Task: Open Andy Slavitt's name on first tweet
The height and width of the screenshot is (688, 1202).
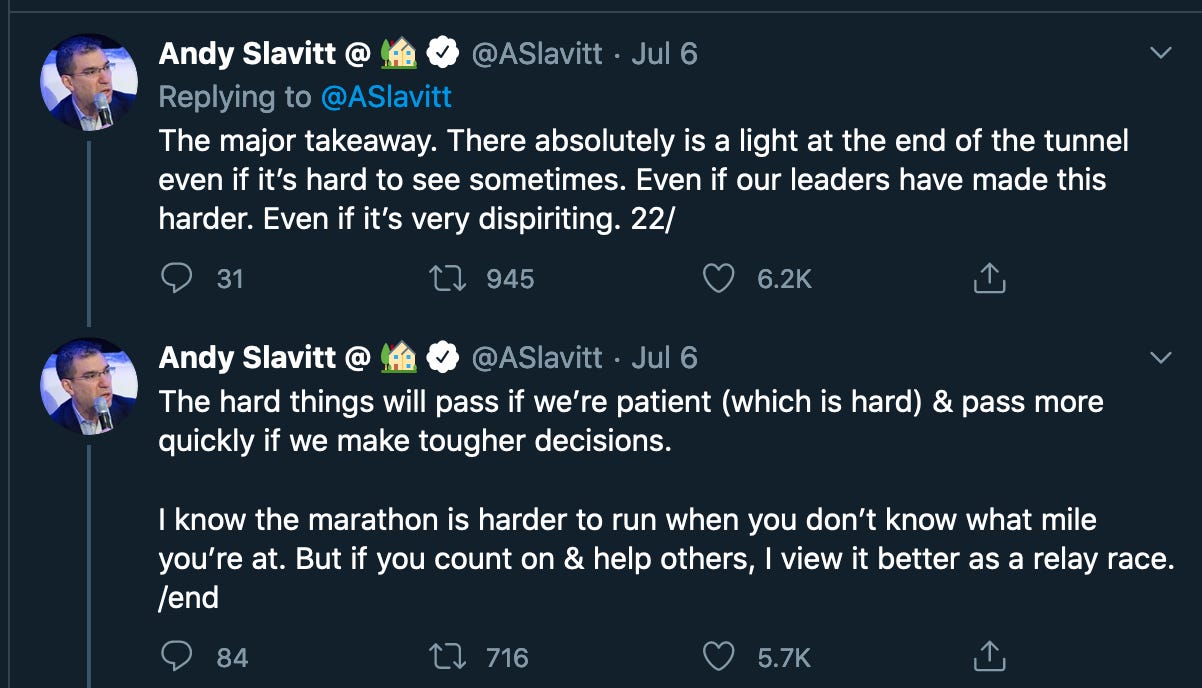Action: [x=249, y=53]
